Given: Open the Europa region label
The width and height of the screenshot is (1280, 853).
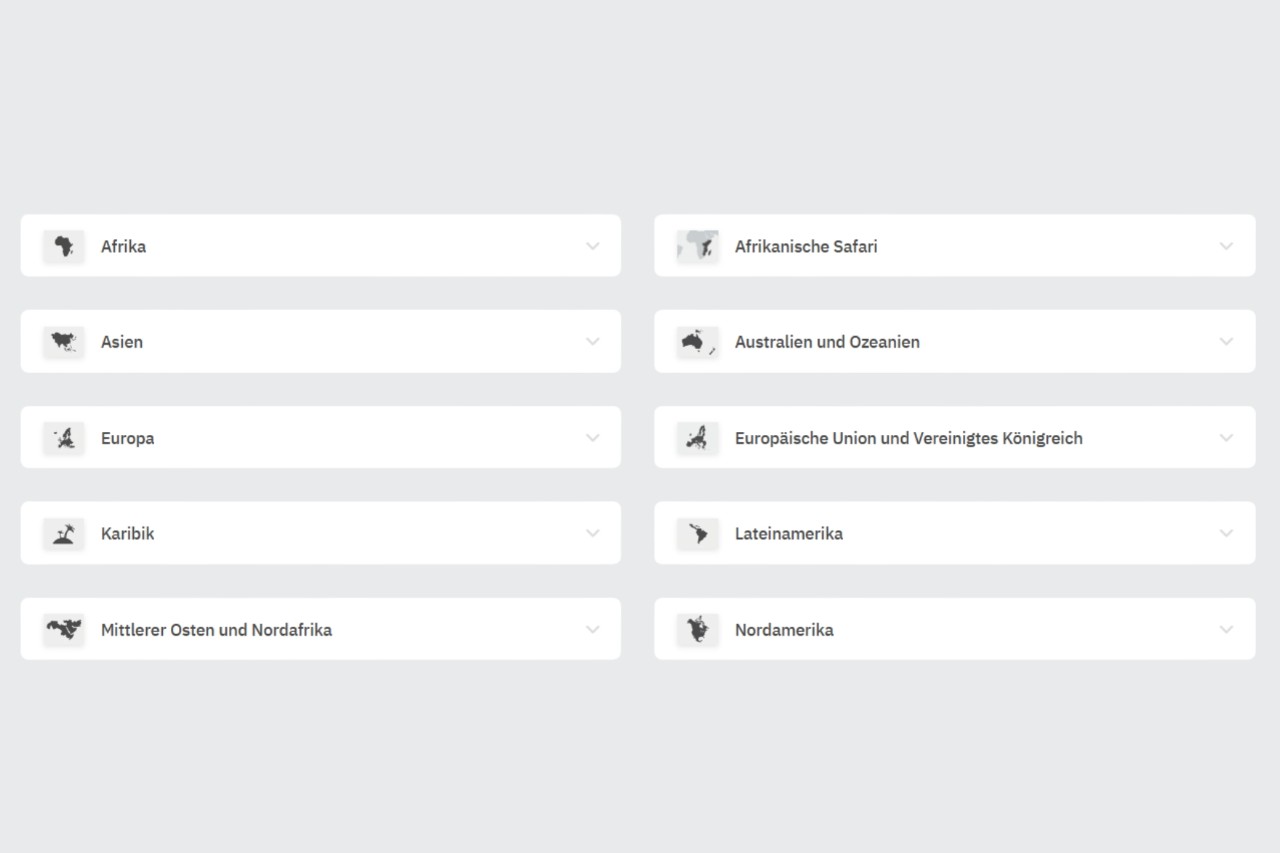Looking at the screenshot, I should tap(127, 438).
